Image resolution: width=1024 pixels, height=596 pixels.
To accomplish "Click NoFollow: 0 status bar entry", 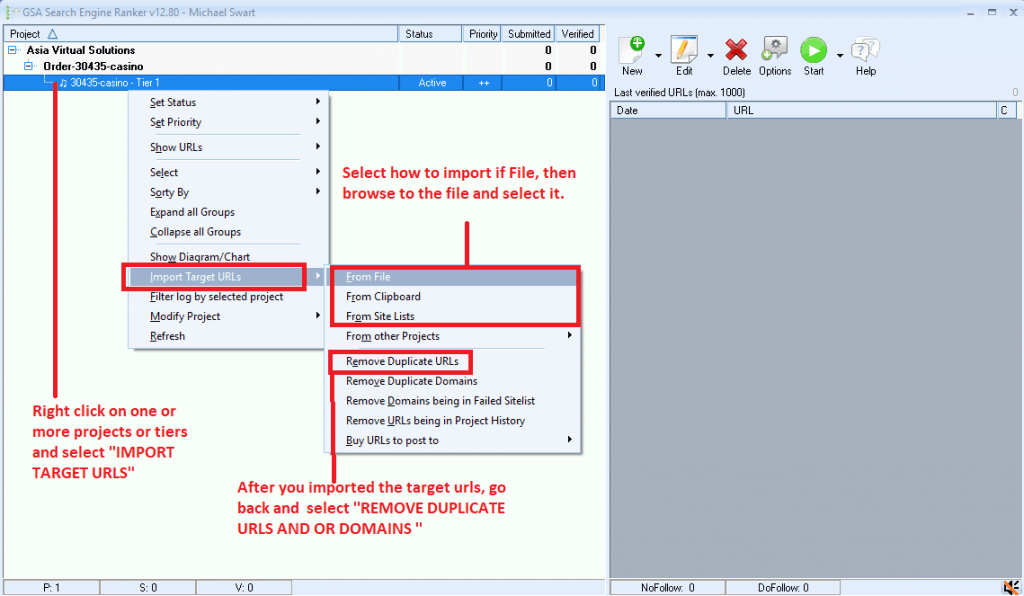I will point(667,588).
